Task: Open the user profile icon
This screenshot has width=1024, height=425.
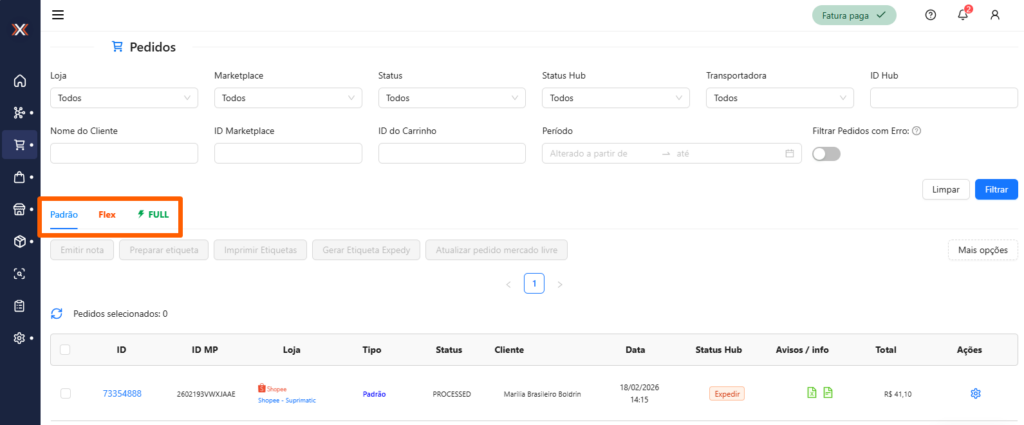Action: coord(994,15)
